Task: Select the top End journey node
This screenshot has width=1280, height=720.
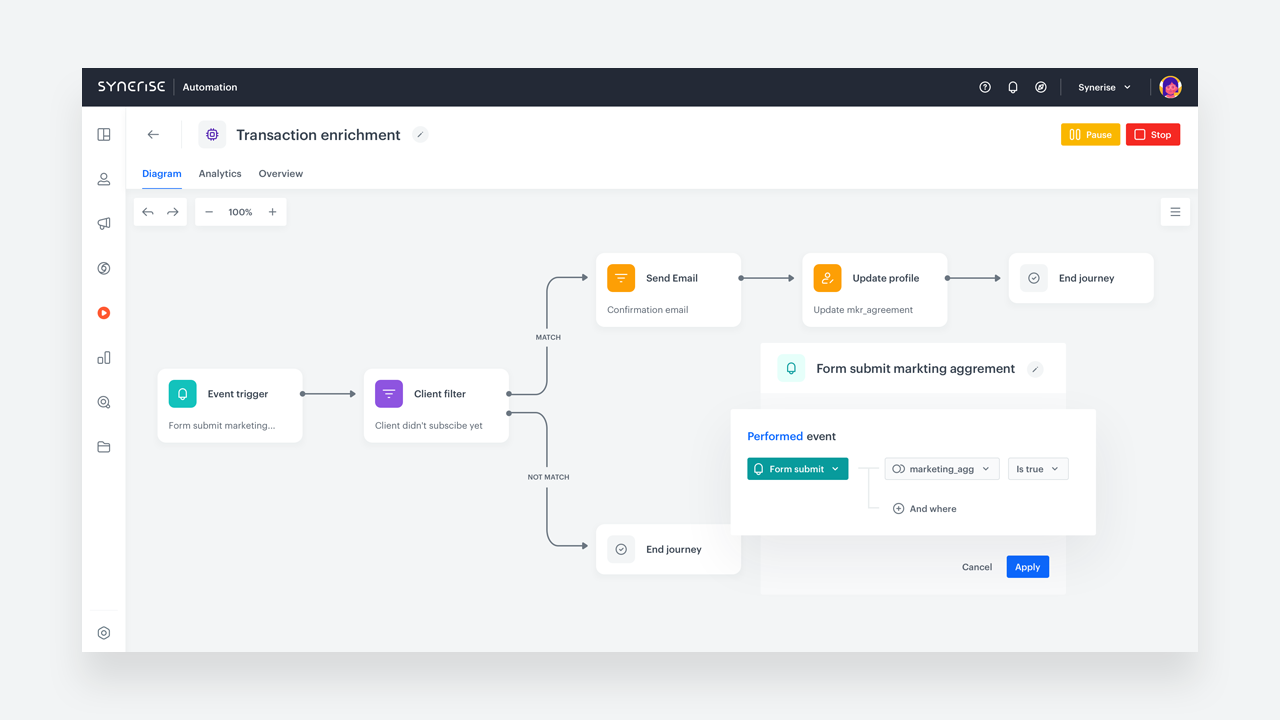Action: [1081, 278]
